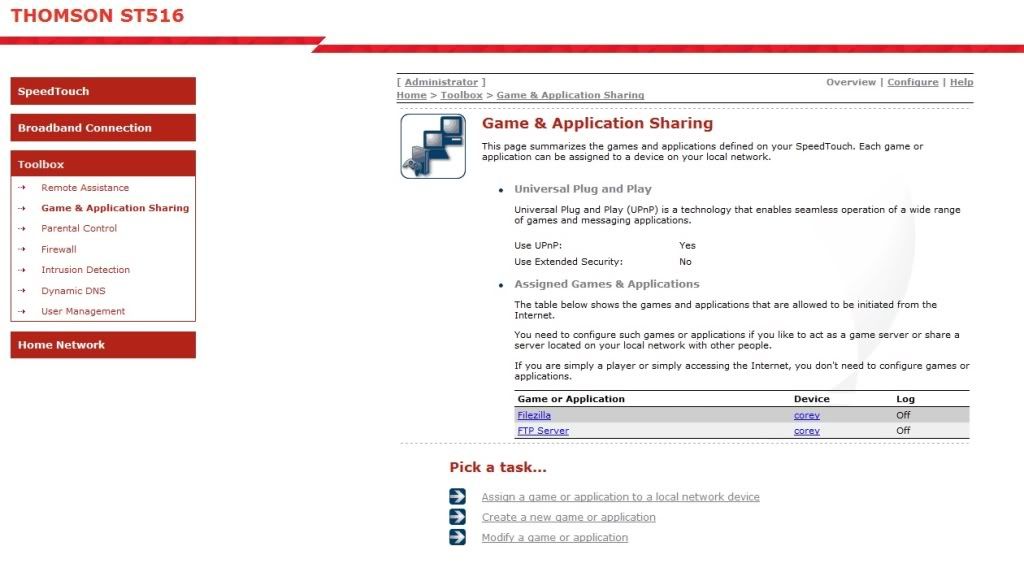Click the Pick a task heading
Image resolution: width=1024 pixels, height=585 pixels.
498,467
